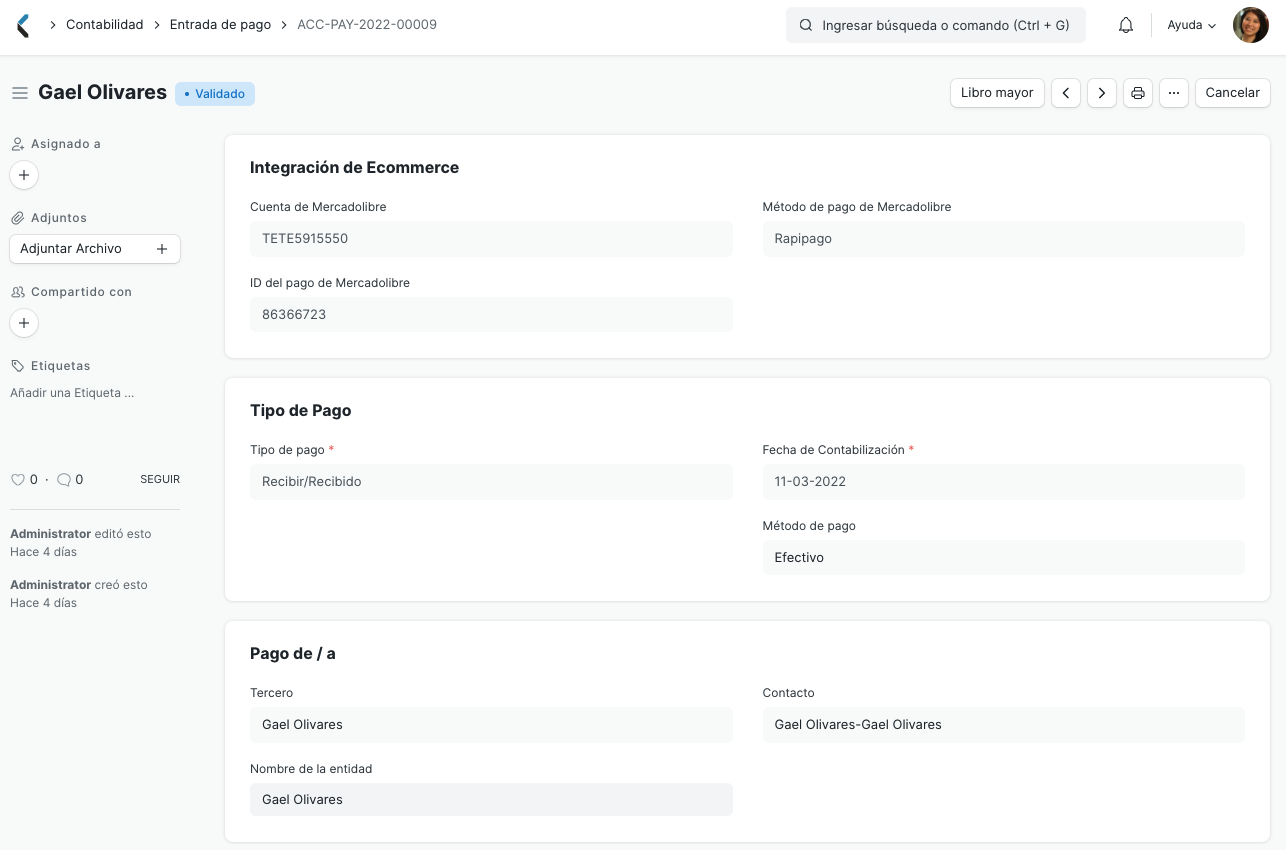Image resolution: width=1286 pixels, height=850 pixels.
Task: Open the contact Gael Olivares-Gael Olivares
Action: pos(858,725)
